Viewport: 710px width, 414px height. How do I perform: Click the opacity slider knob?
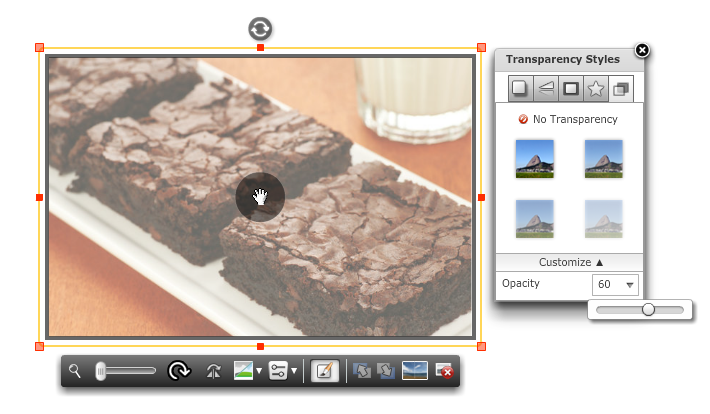point(648,310)
